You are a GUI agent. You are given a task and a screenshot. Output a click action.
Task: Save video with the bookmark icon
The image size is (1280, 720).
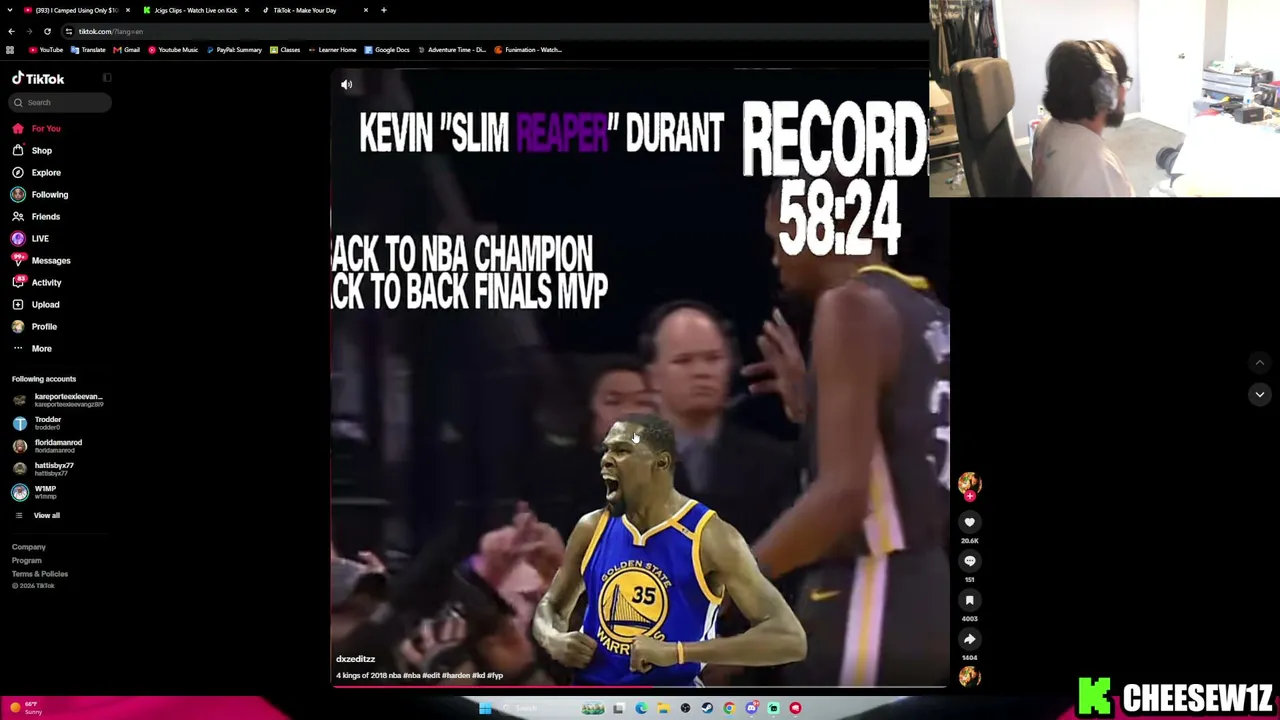coord(969,600)
